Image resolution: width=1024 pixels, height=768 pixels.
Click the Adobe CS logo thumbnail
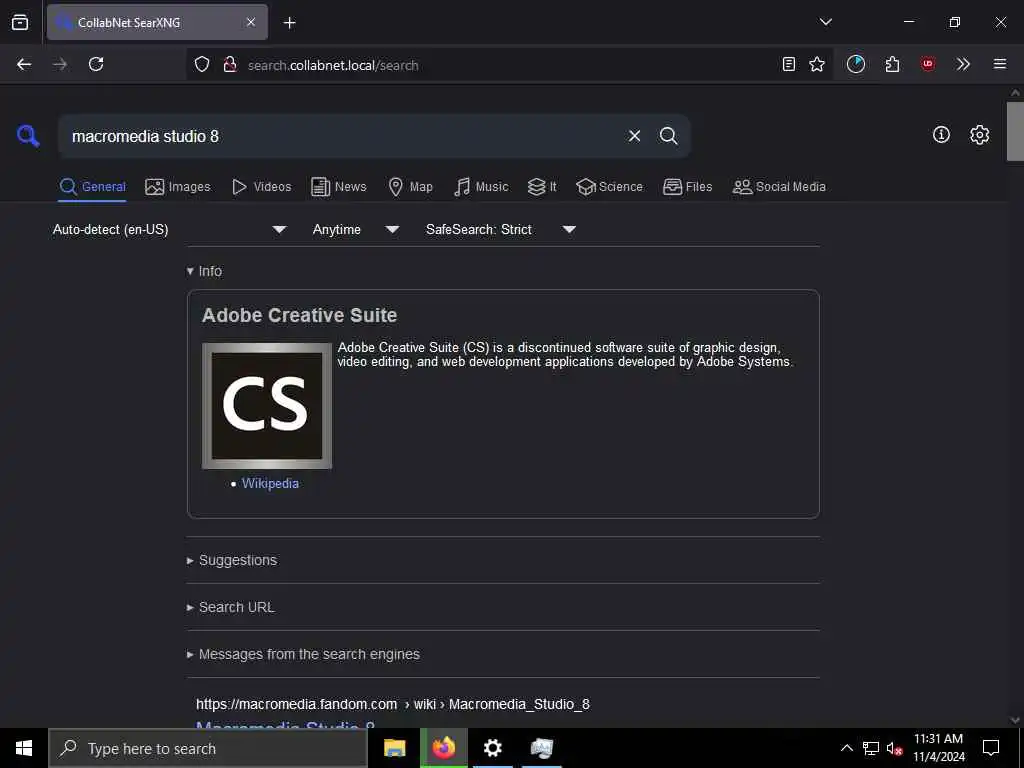[267, 406]
